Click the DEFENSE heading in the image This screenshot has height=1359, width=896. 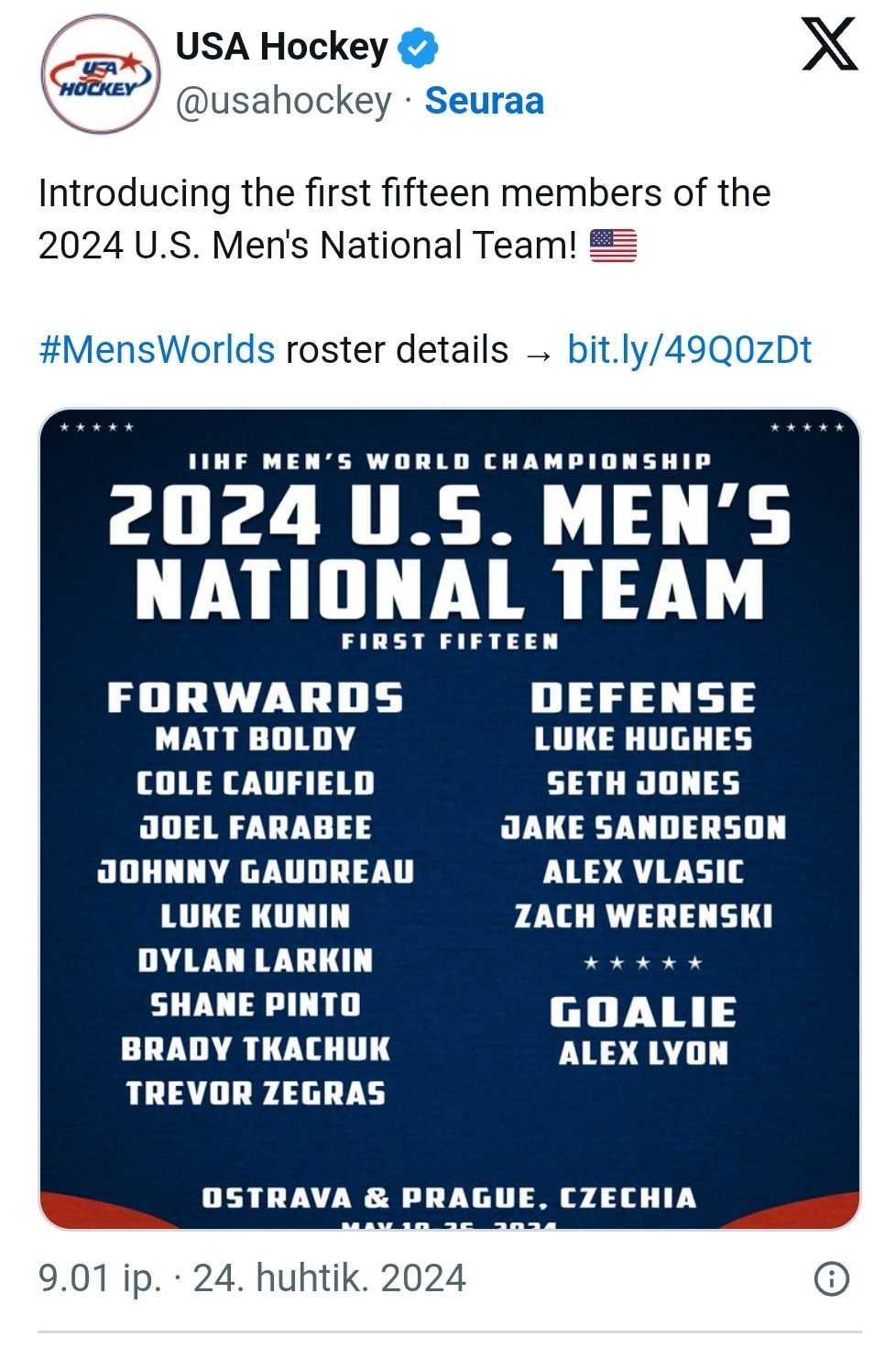coord(643,697)
